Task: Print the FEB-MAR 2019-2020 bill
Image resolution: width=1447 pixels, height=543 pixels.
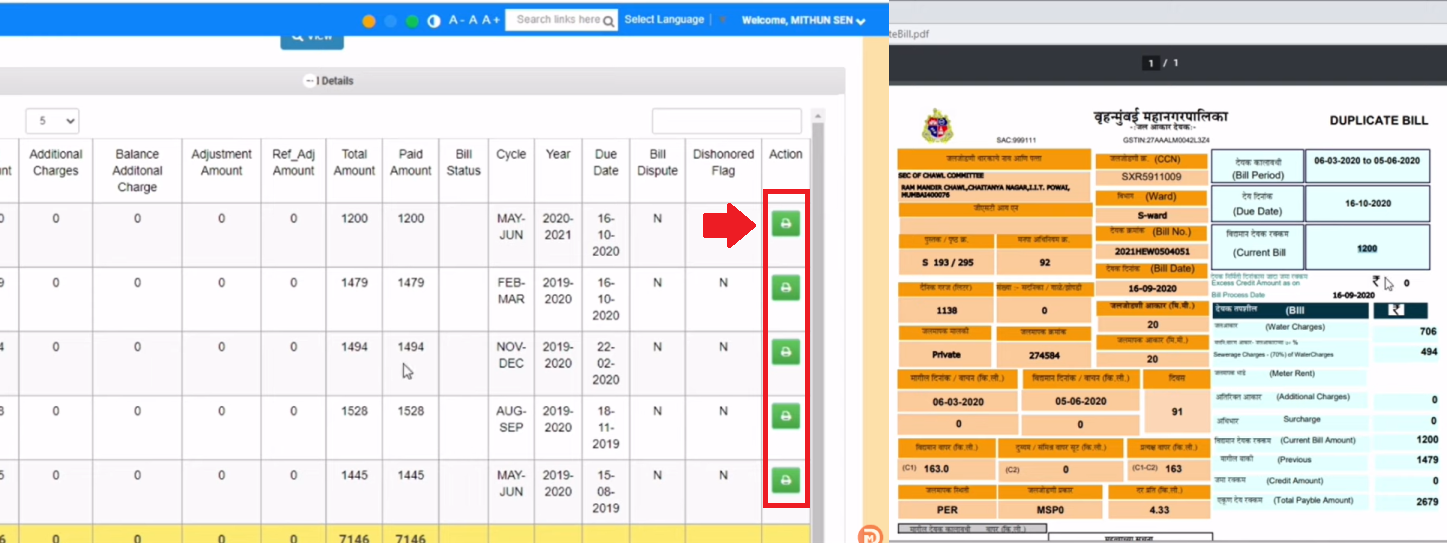Action: tap(785, 288)
